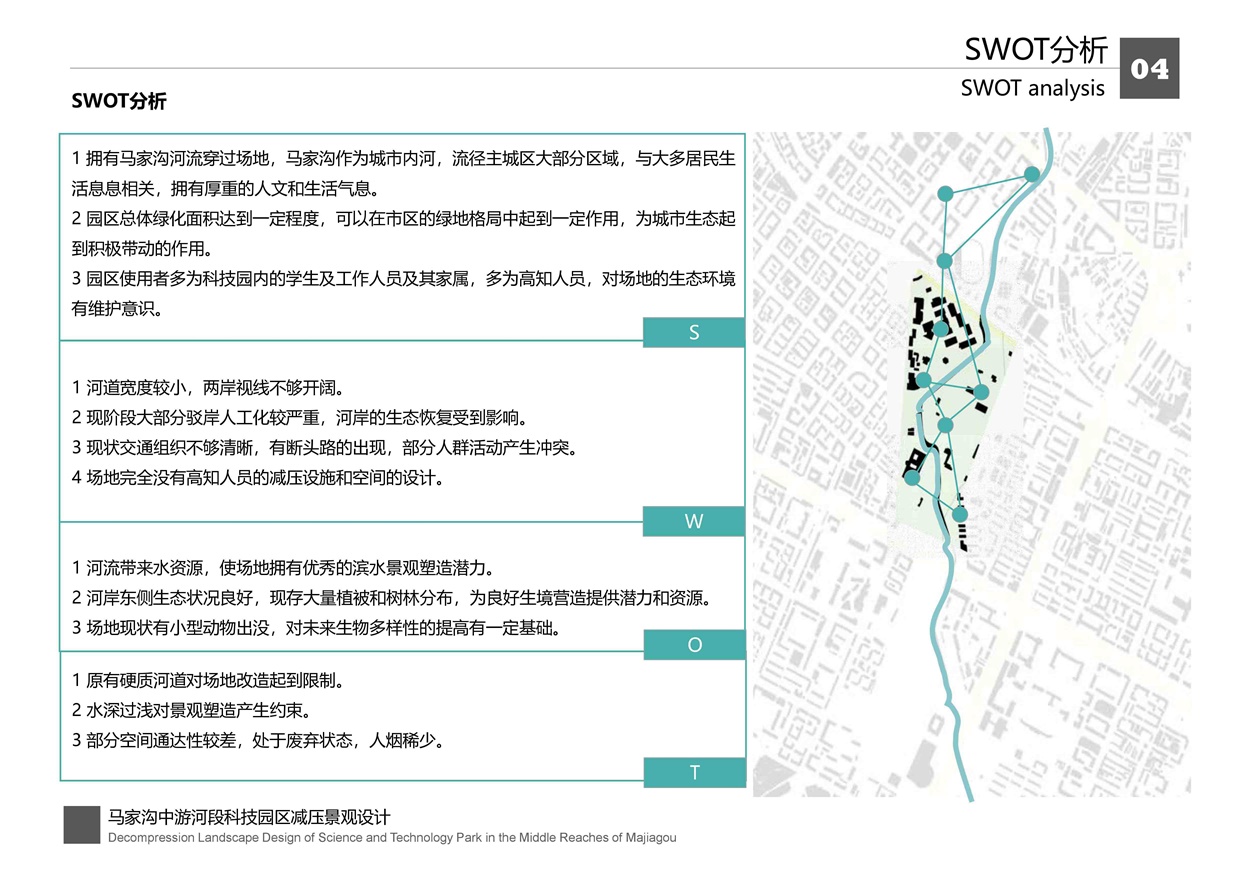Image resolution: width=1240 pixels, height=877 pixels.
Task: Click the line '2 水深过浅对景观塑造产生约束。'
Action: [191, 711]
